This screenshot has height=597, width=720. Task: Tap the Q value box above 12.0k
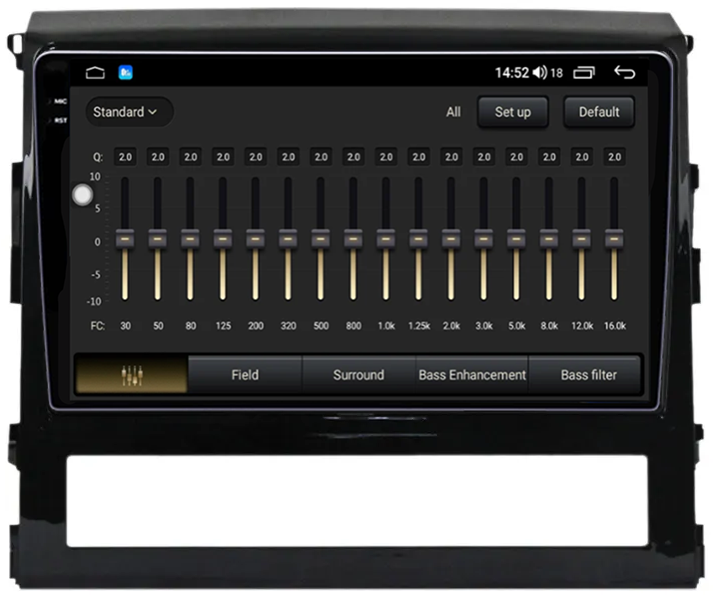click(x=581, y=157)
